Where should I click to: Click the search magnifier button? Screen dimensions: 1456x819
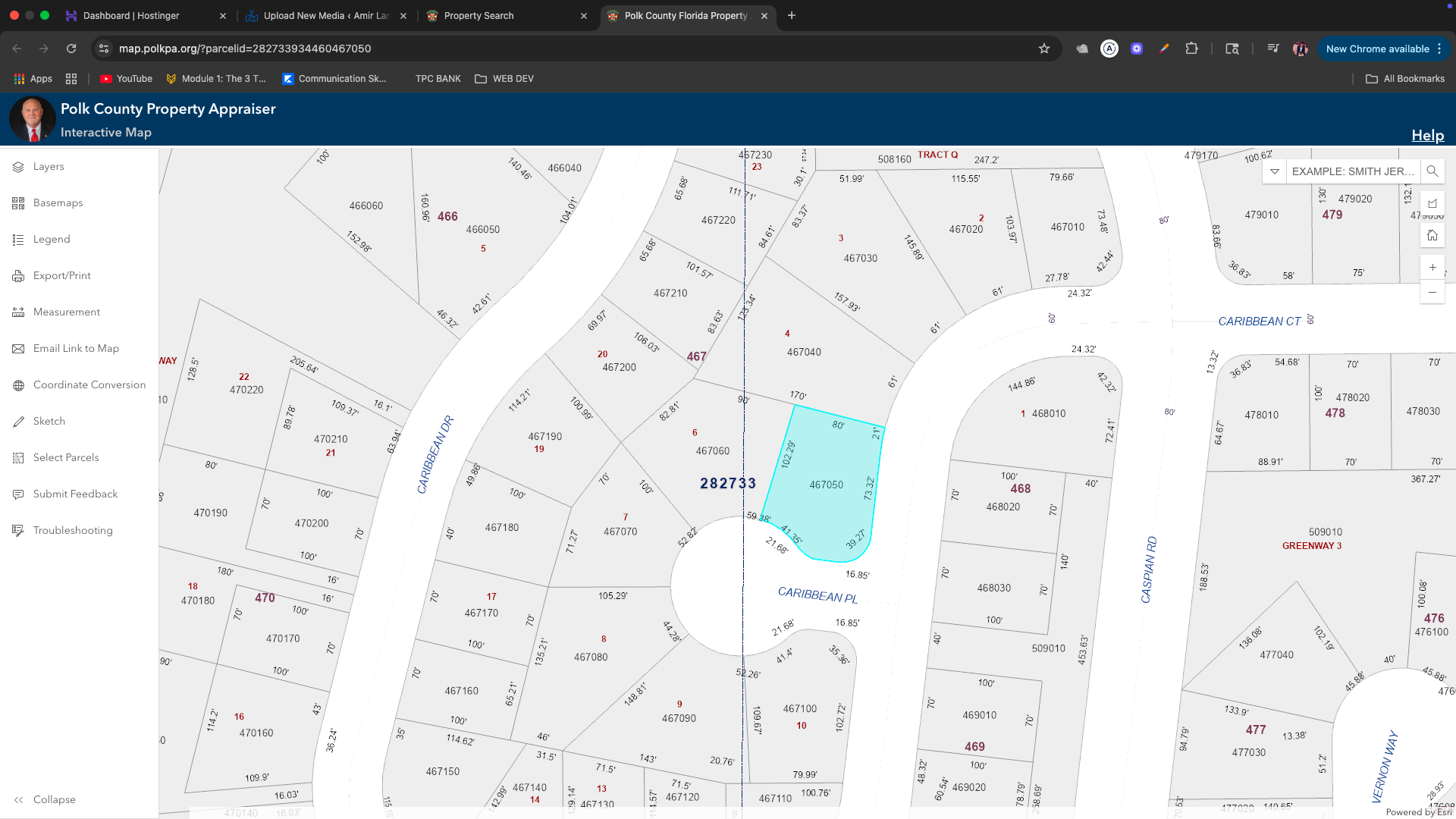1432,171
